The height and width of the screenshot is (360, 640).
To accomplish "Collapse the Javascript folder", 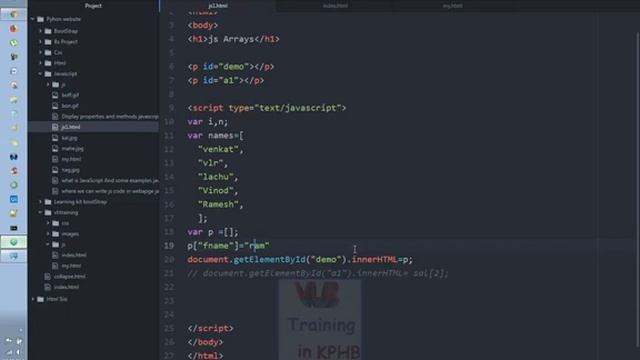I will 40,74.
